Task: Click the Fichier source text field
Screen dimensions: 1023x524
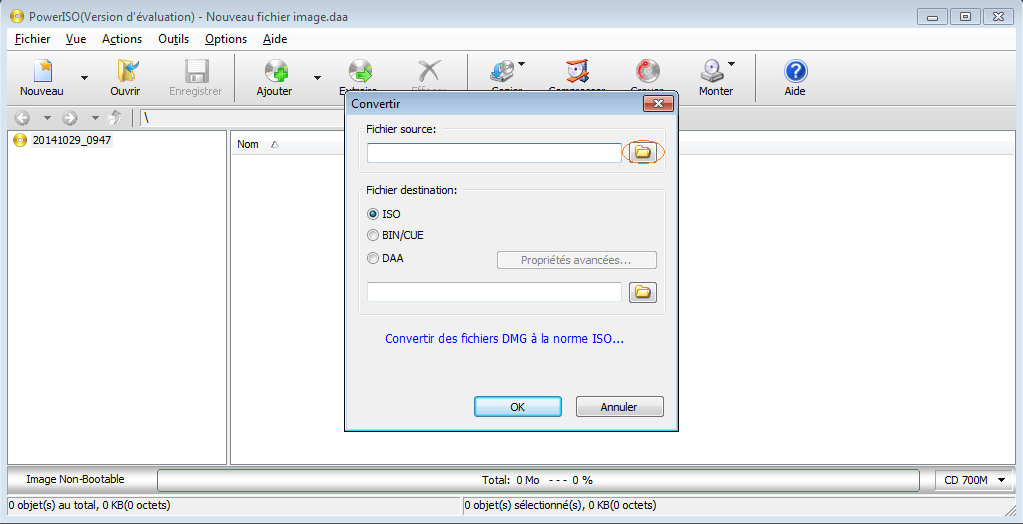Action: pyautogui.click(x=494, y=153)
